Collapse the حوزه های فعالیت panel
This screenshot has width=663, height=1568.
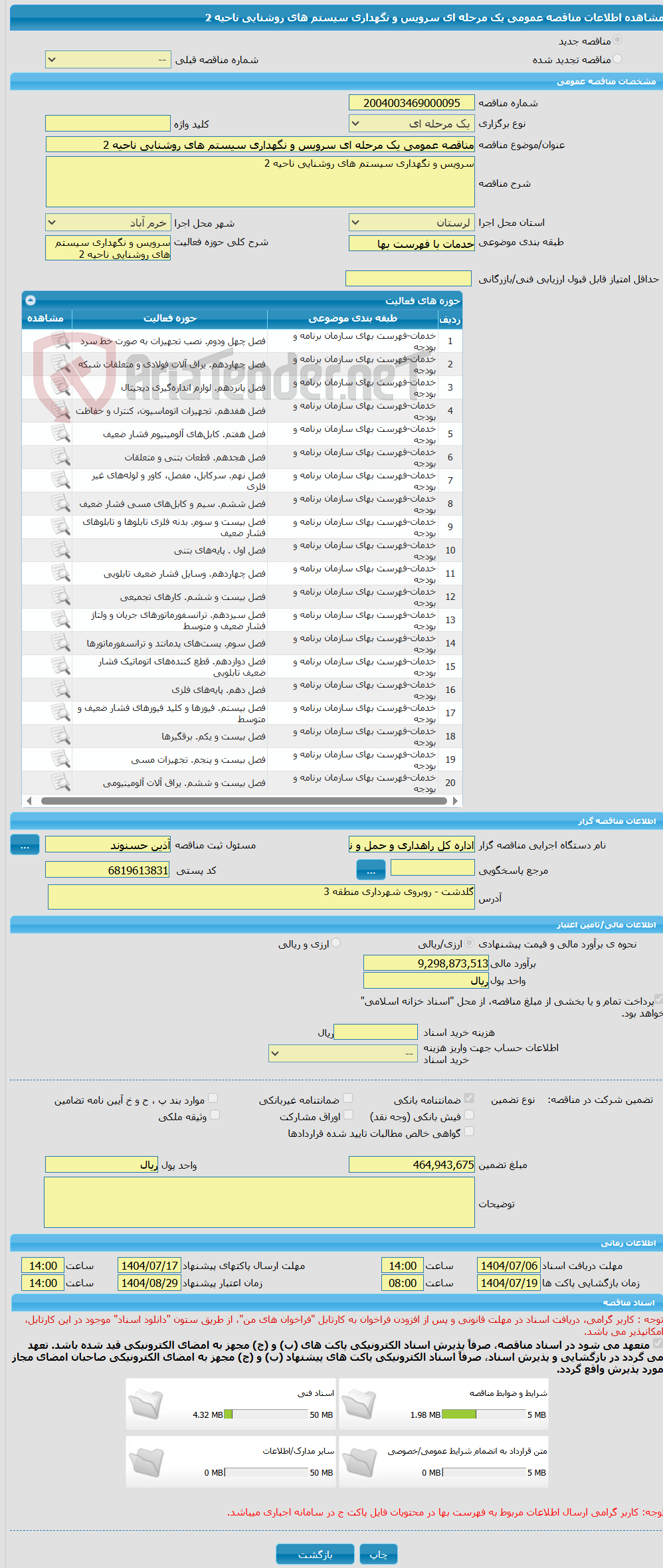(31, 300)
